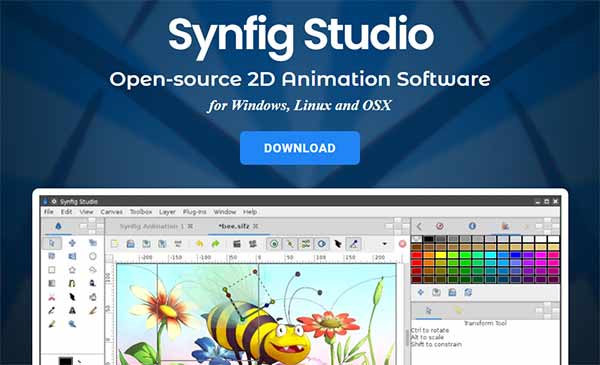
Task: Select the Fill bucket tool
Action: click(x=93, y=297)
